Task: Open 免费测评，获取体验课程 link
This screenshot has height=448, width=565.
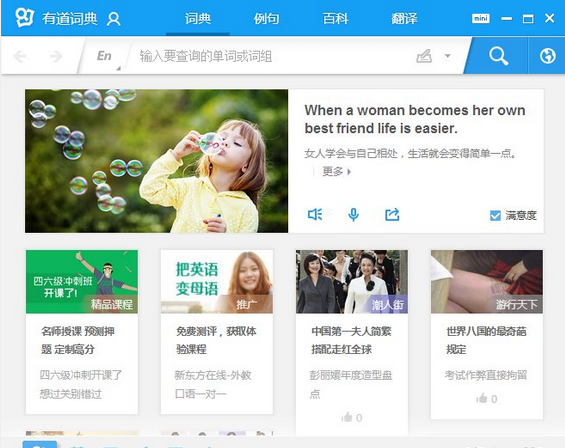Action: click(x=216, y=340)
